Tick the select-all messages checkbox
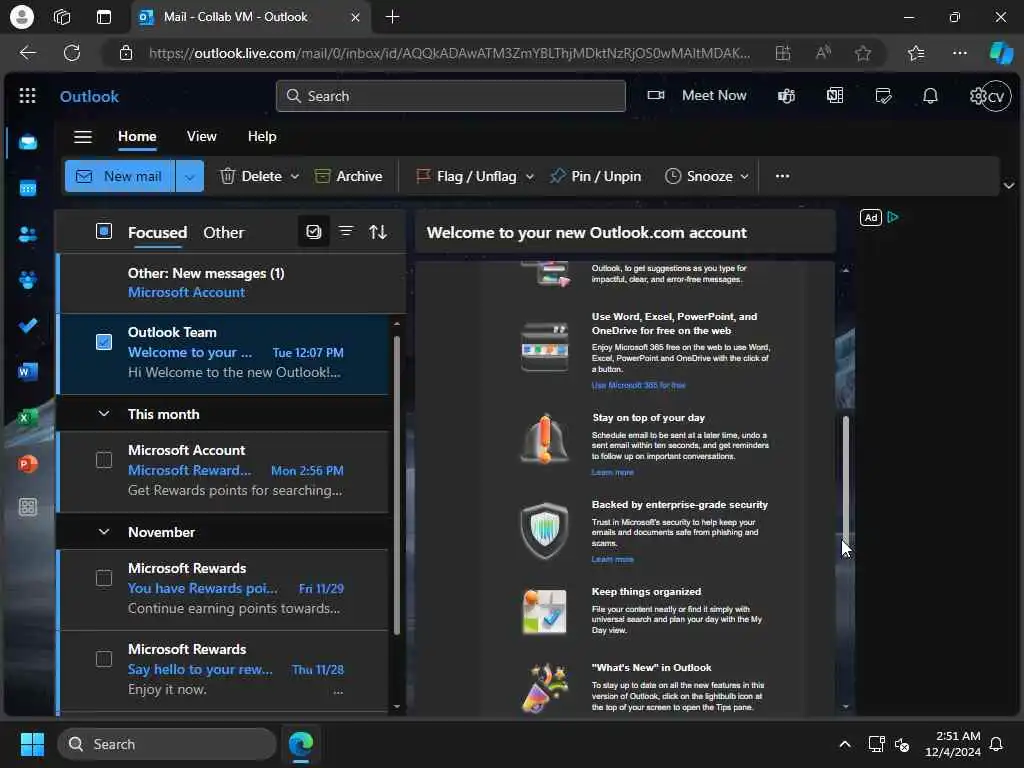 (x=104, y=231)
